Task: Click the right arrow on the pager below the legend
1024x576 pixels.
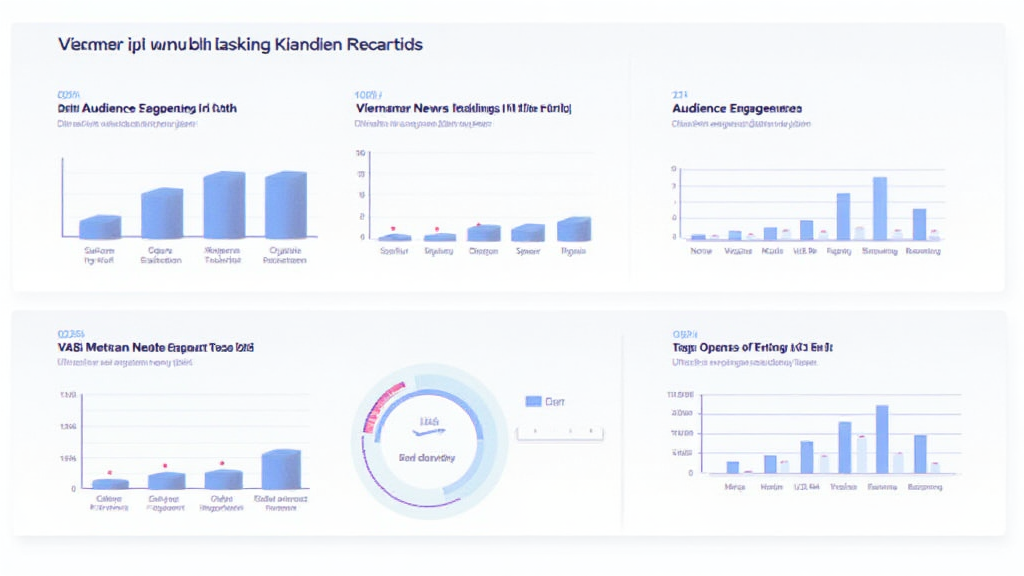Action: [x=585, y=433]
